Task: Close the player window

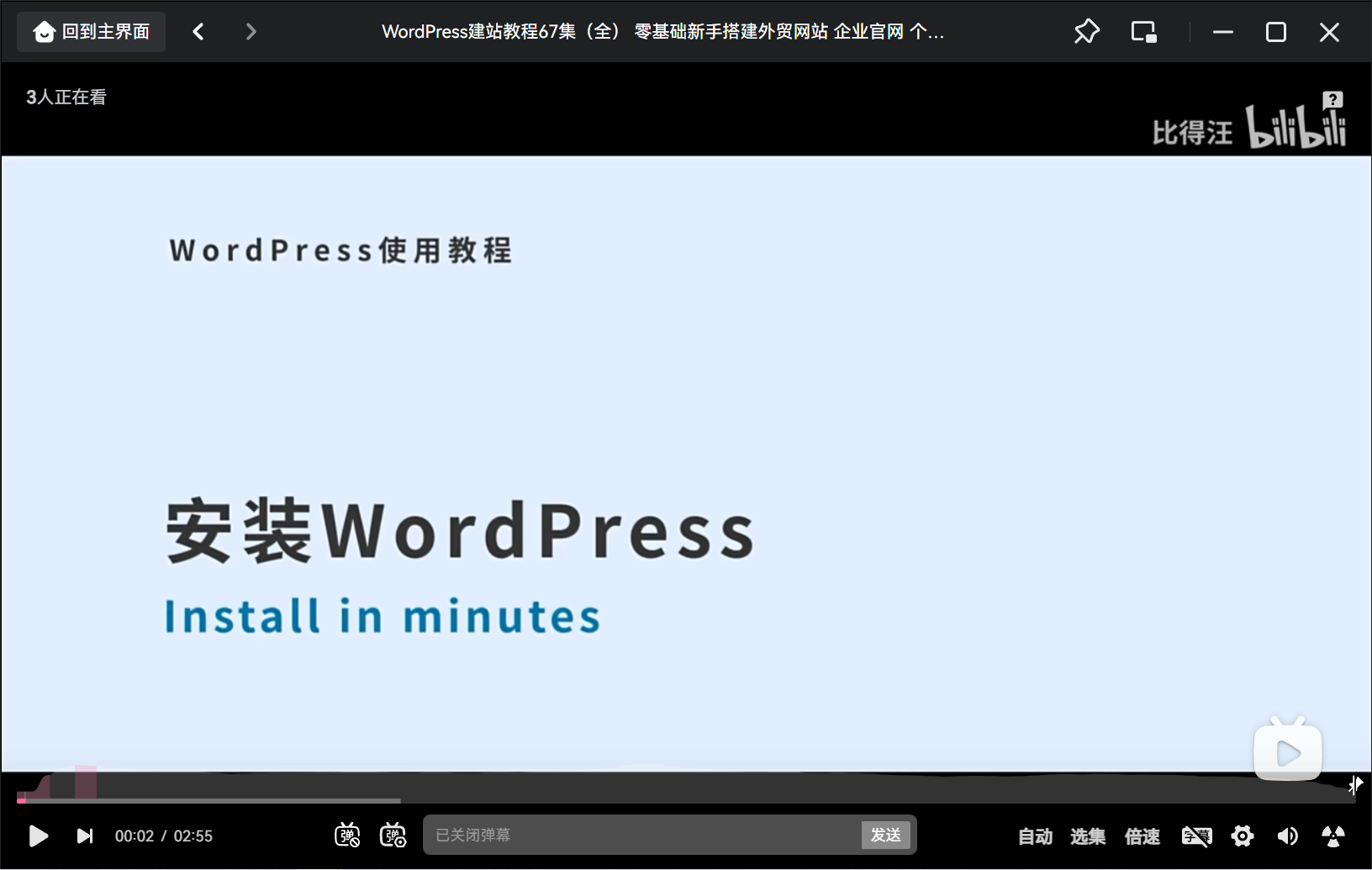Action: pos(1329,32)
